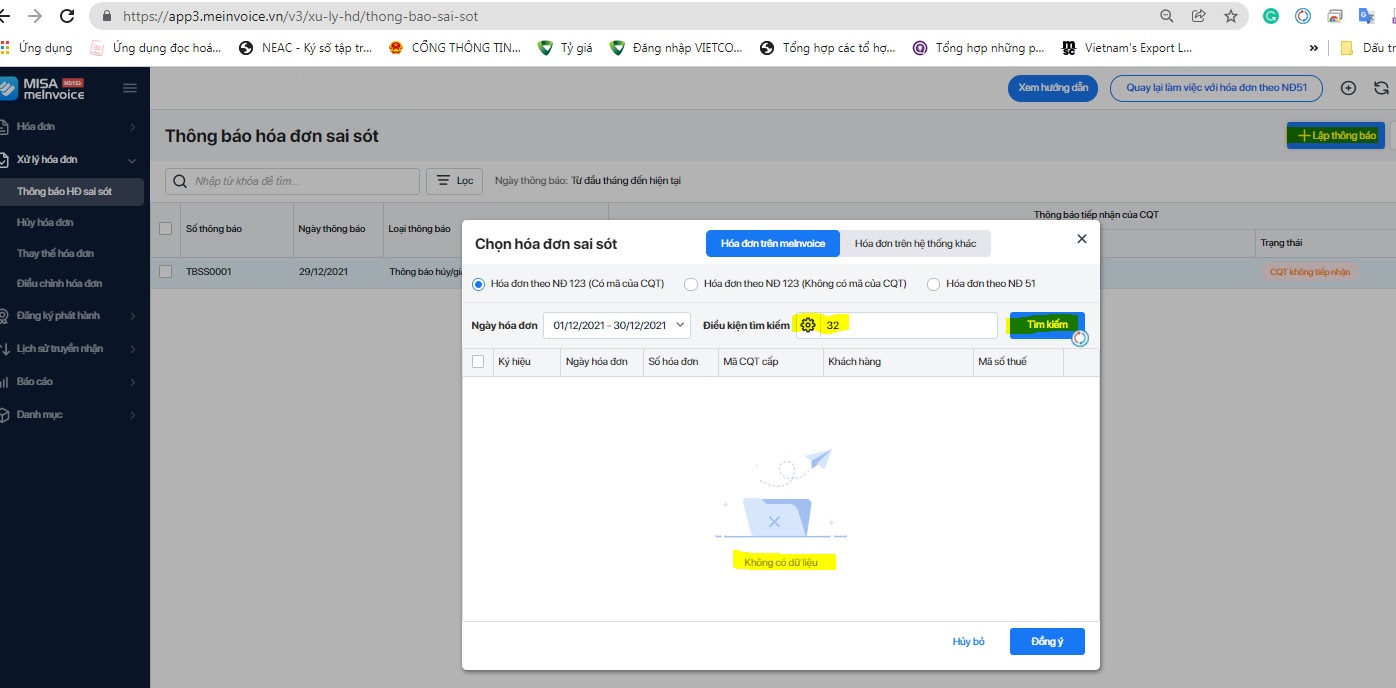The width and height of the screenshot is (1396, 688).
Task: Click the lock icon in the address bar
Action: tap(108, 17)
